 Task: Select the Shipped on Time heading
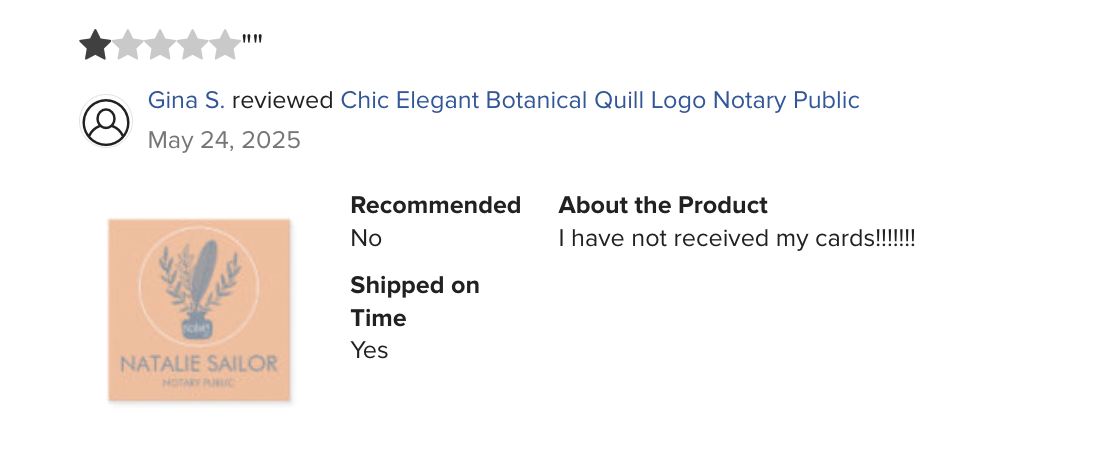click(x=415, y=302)
